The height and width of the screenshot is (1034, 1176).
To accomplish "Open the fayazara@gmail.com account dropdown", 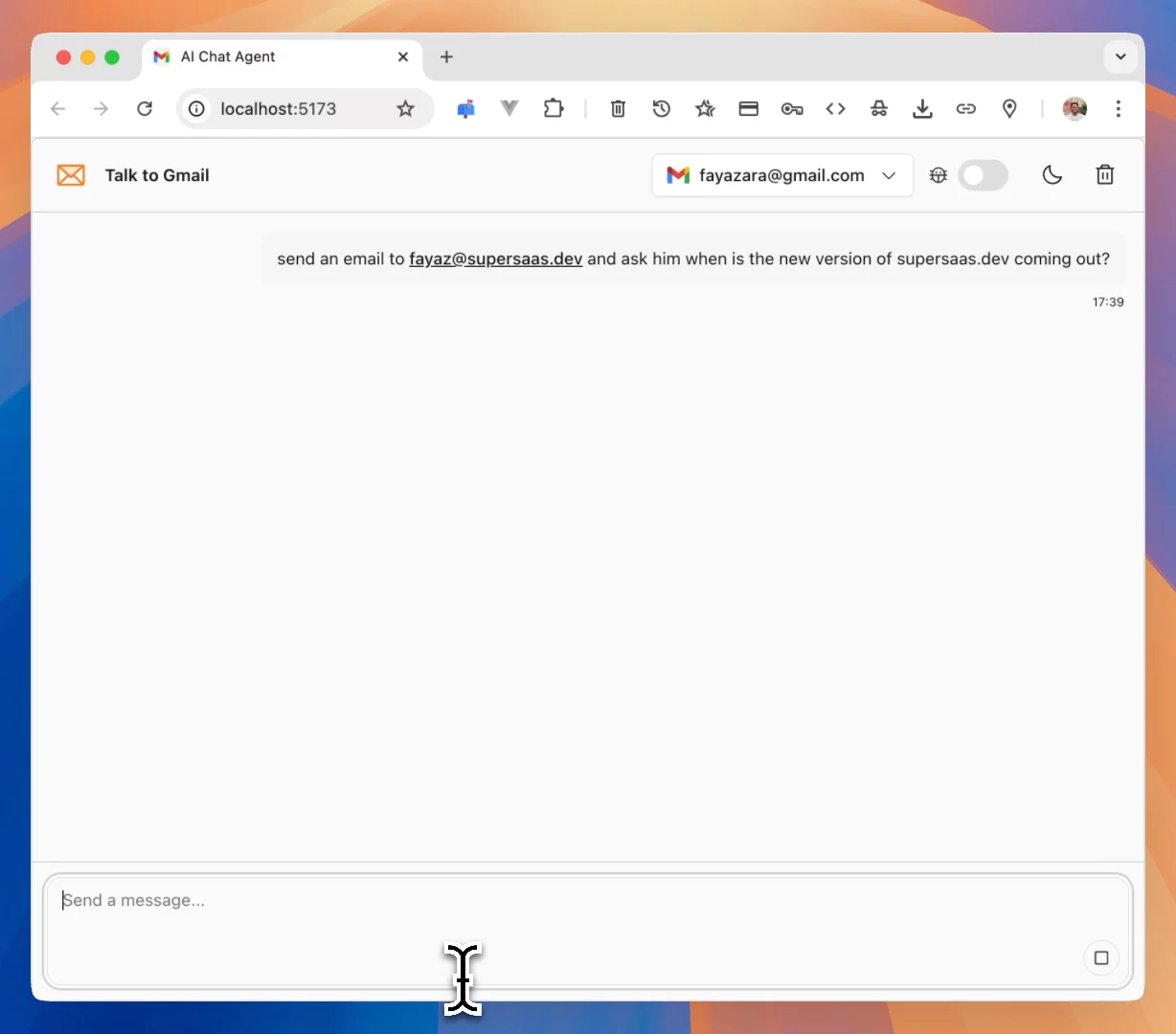I will point(782,175).
